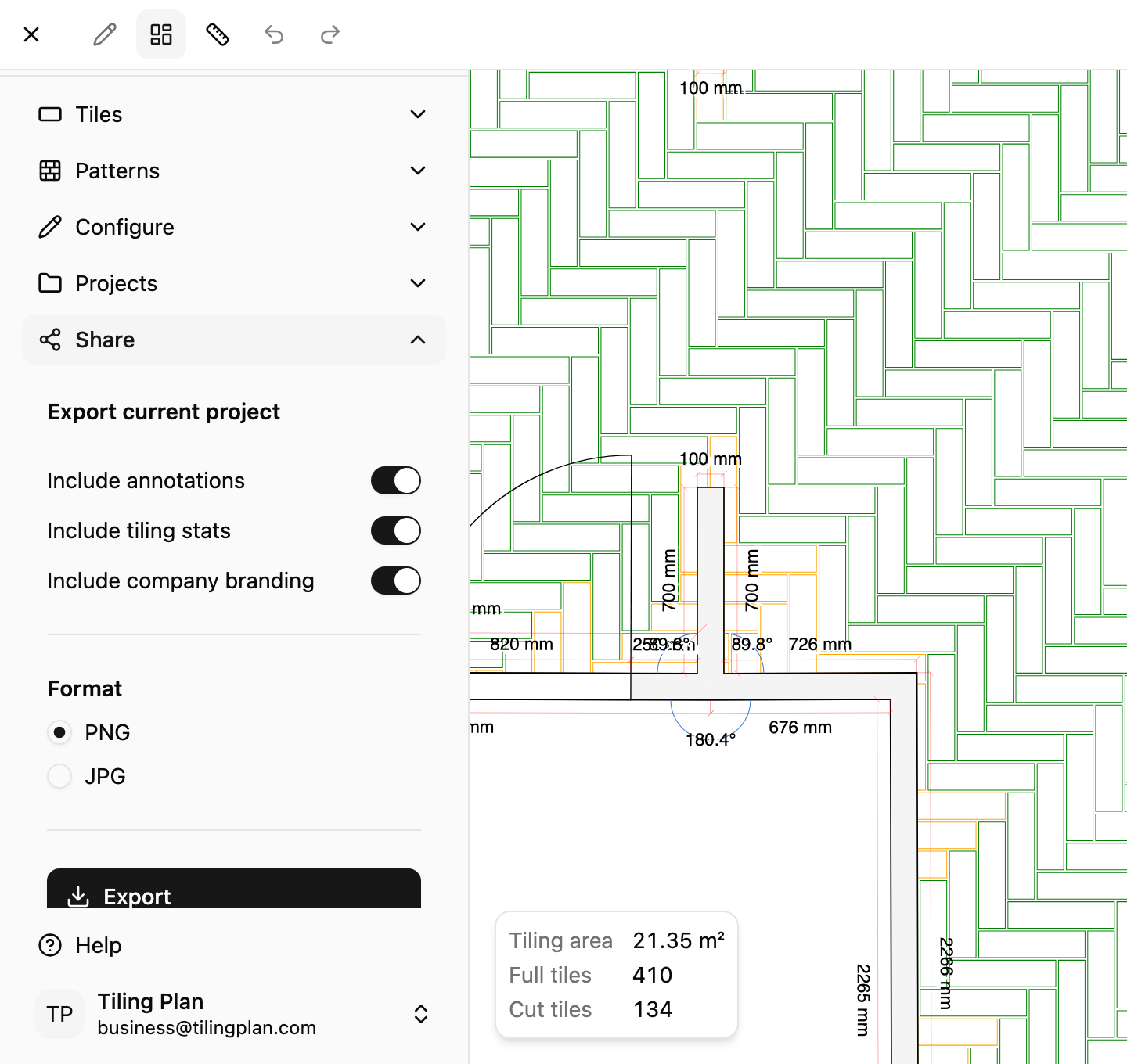Image resolution: width=1127 pixels, height=1064 pixels.
Task: Click the Share nodes icon
Action: coord(50,340)
